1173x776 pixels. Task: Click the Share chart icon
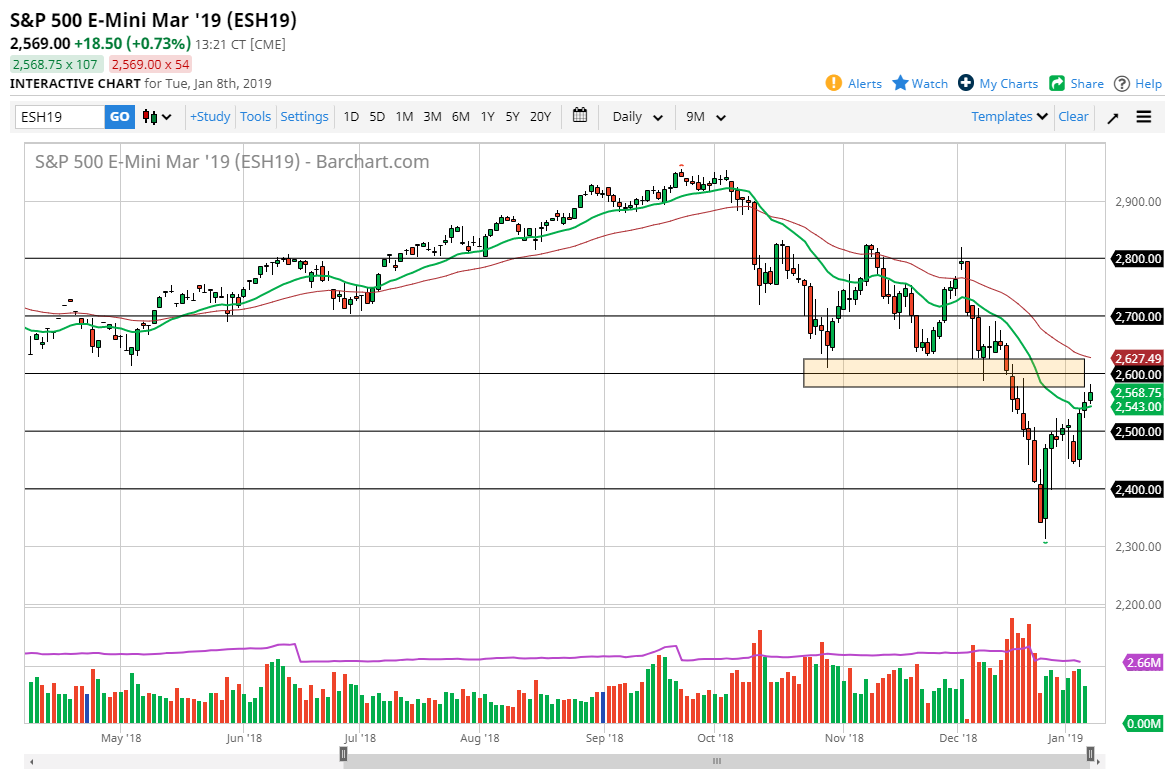pyautogui.click(x=1076, y=83)
